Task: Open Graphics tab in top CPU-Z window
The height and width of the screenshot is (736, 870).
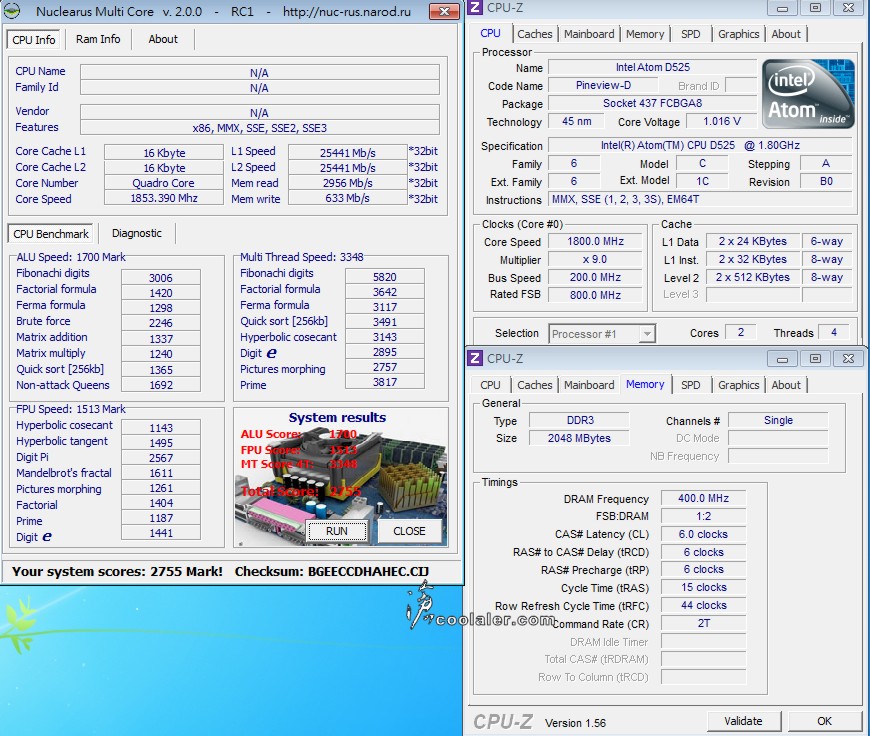Action: [x=739, y=34]
